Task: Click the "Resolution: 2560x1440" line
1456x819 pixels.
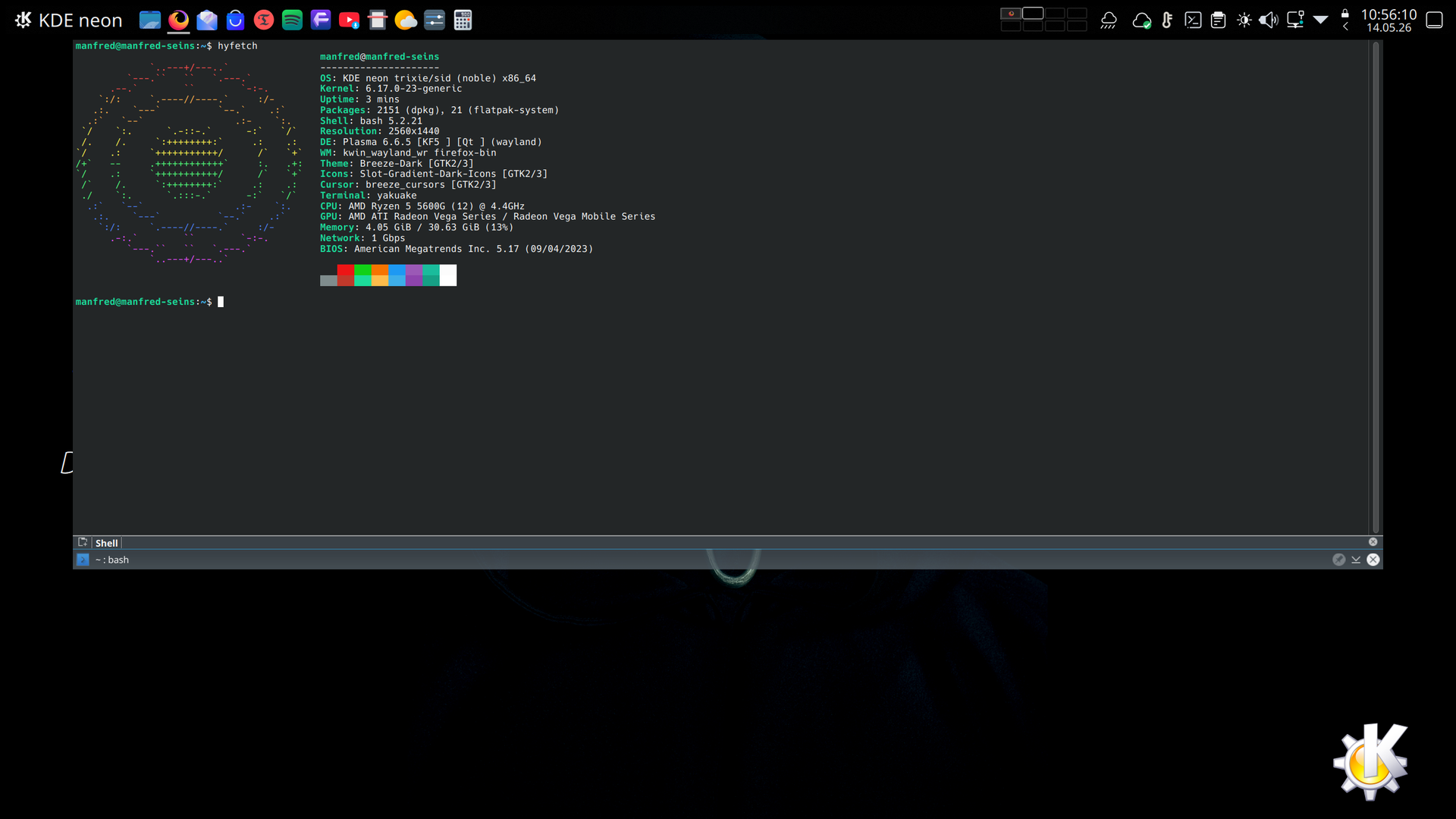Action: [379, 131]
